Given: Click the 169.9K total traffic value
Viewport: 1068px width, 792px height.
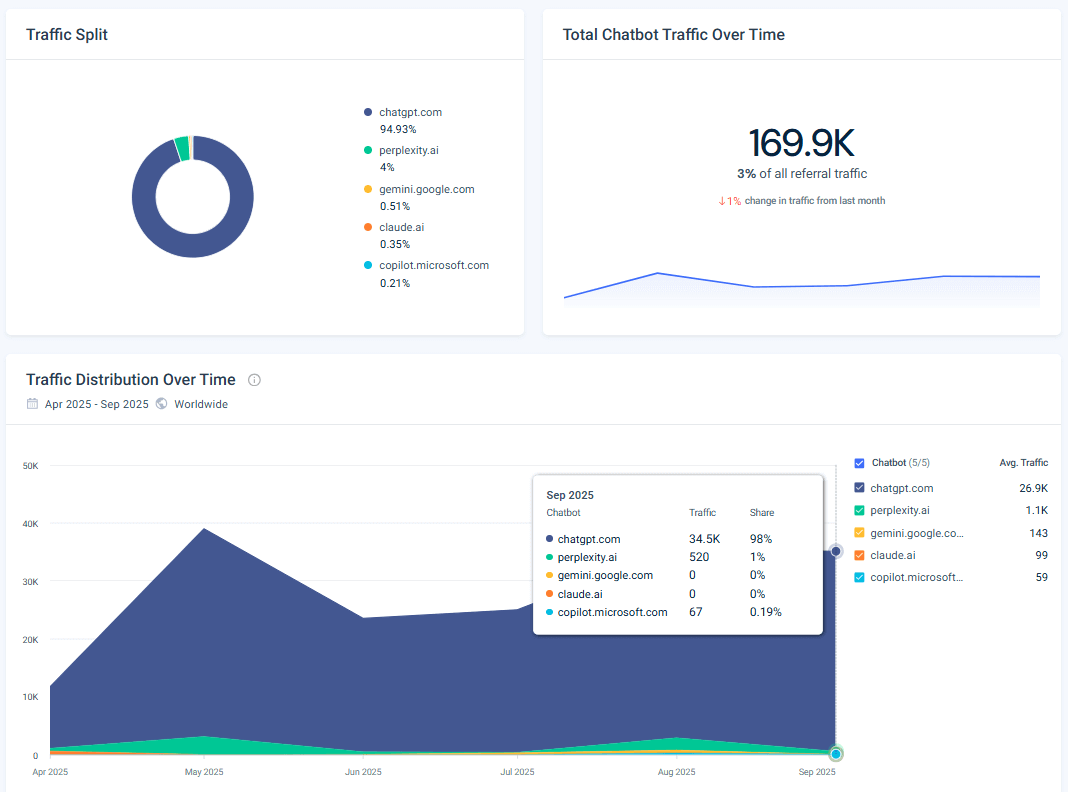Looking at the screenshot, I should (x=802, y=143).
